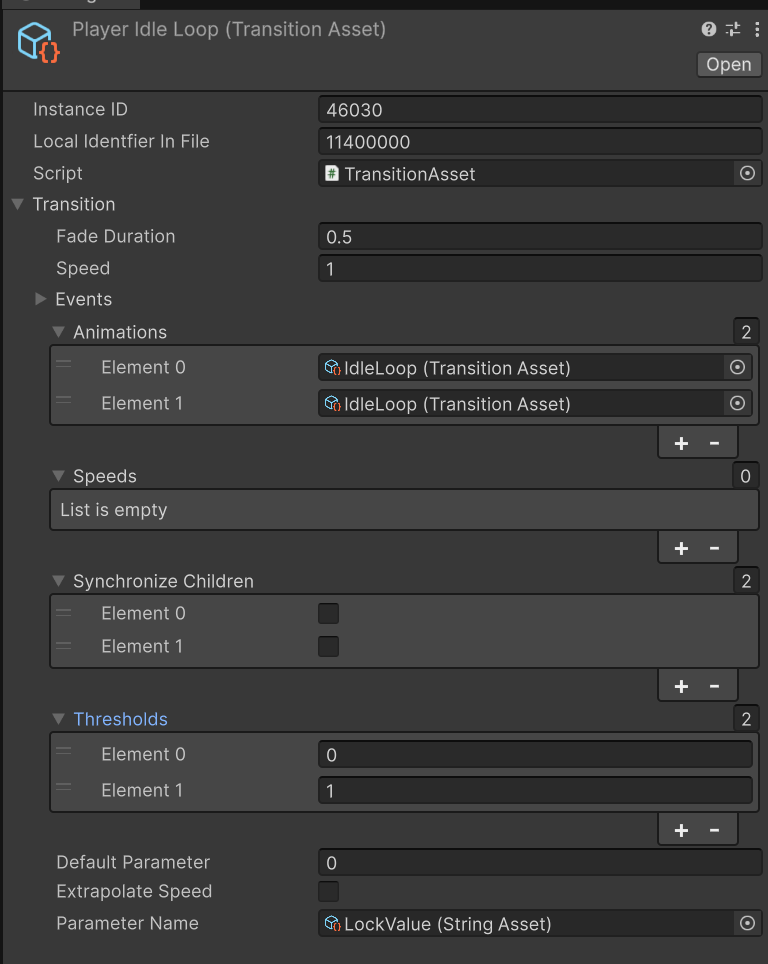This screenshot has height=964, width=768.
Task: Open object picker for Animations Element 1
Action: click(x=737, y=404)
